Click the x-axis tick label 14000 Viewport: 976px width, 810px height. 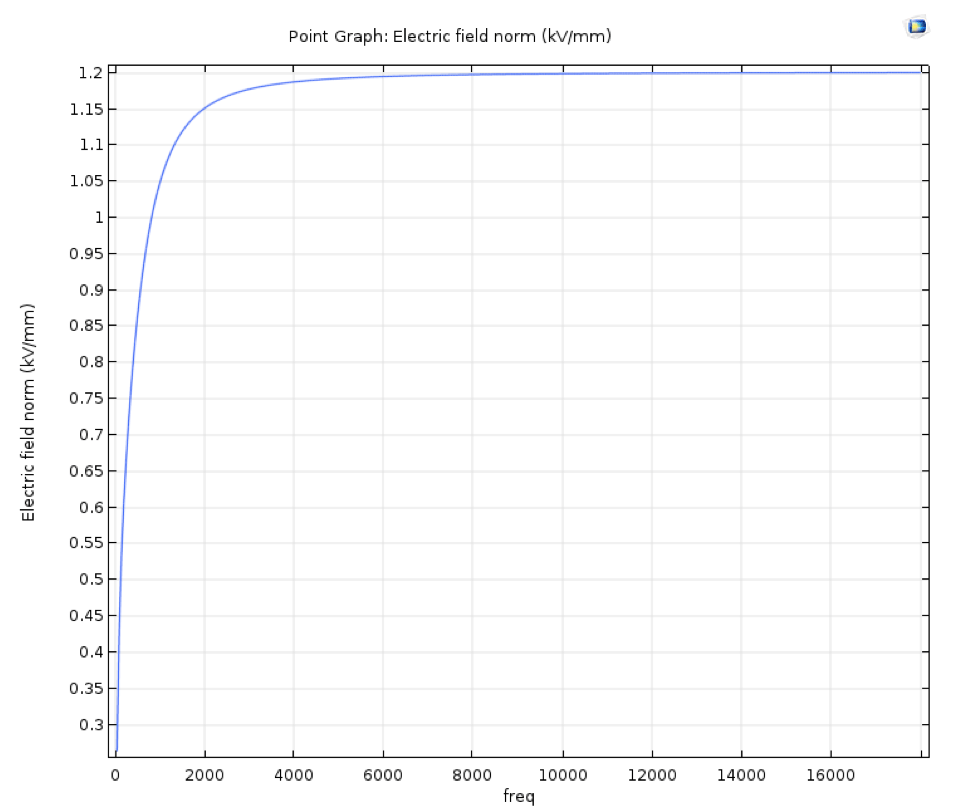click(x=741, y=775)
